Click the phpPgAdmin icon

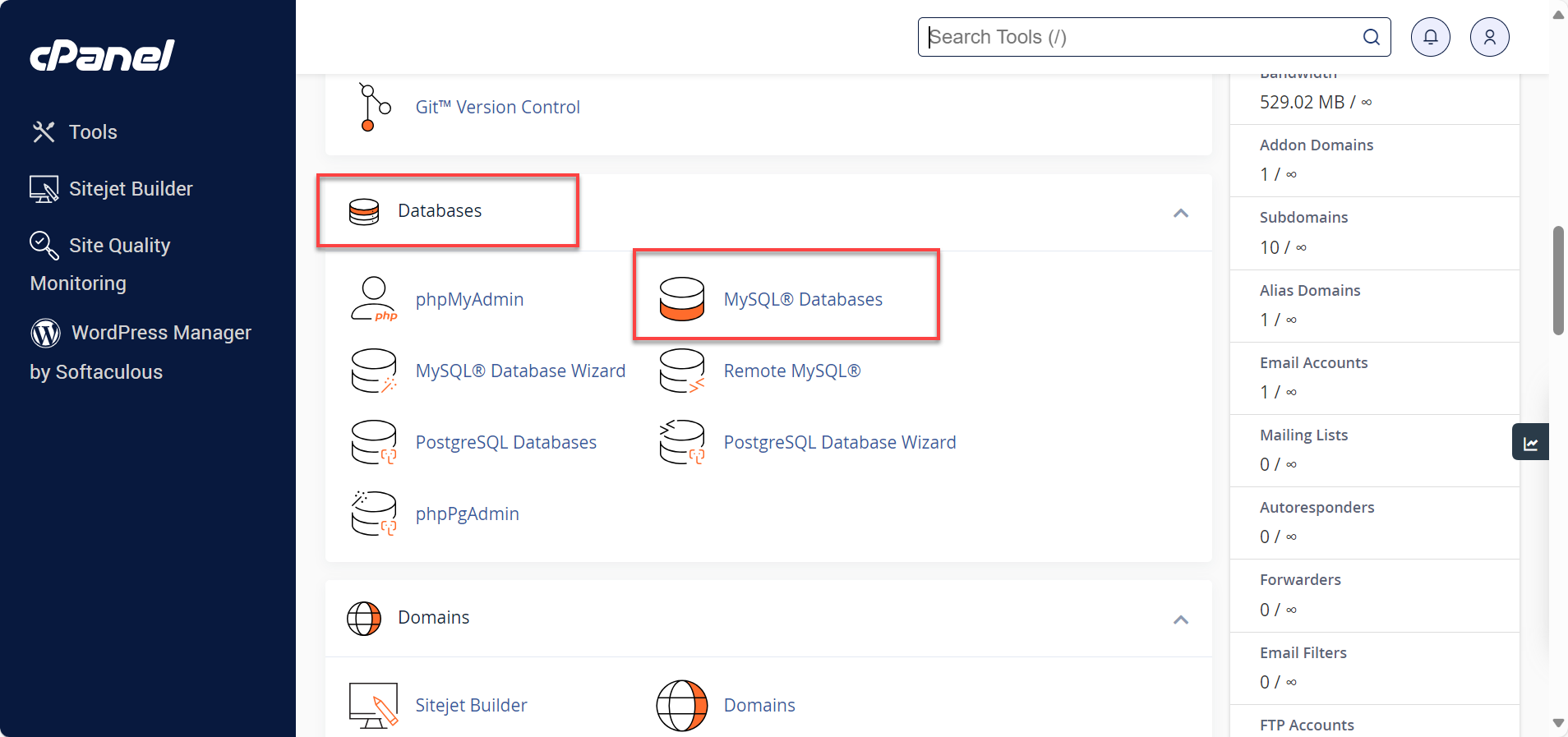coord(374,514)
